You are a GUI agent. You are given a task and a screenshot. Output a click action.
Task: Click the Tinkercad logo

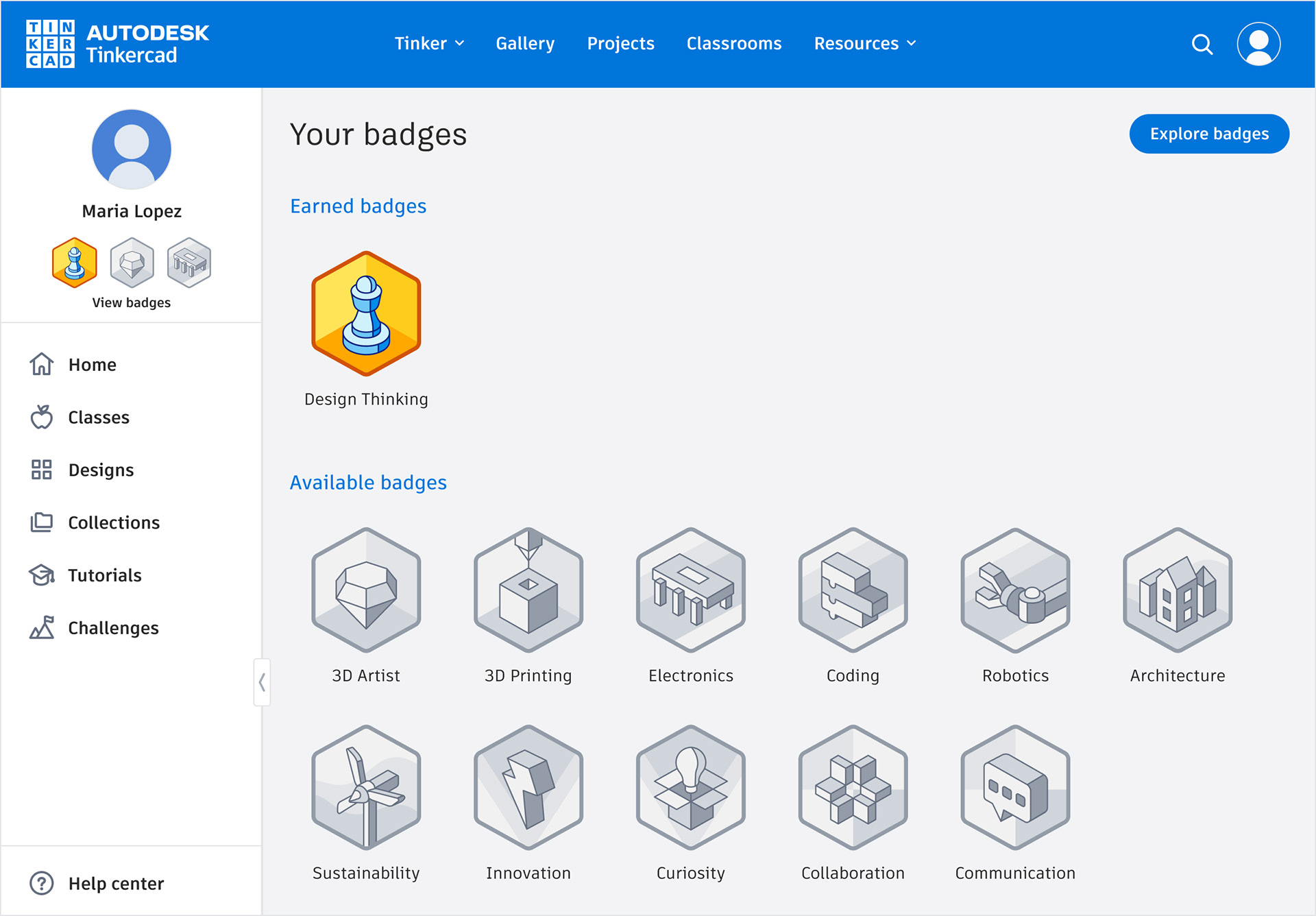pyautogui.click(x=117, y=44)
